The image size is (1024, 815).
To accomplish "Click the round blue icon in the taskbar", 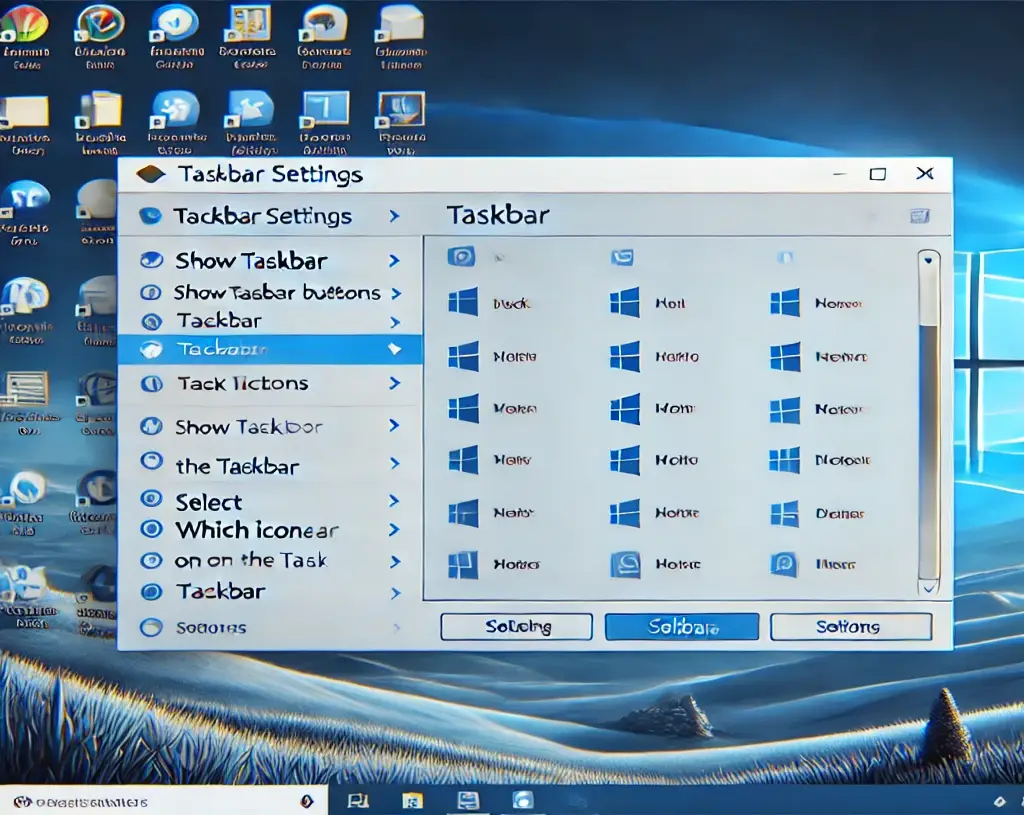I will pyautogui.click(x=522, y=800).
